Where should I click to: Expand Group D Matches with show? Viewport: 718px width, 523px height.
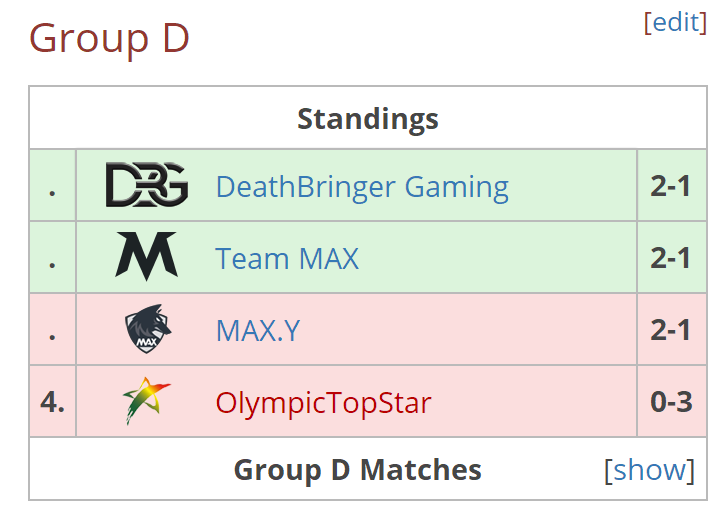tap(649, 470)
